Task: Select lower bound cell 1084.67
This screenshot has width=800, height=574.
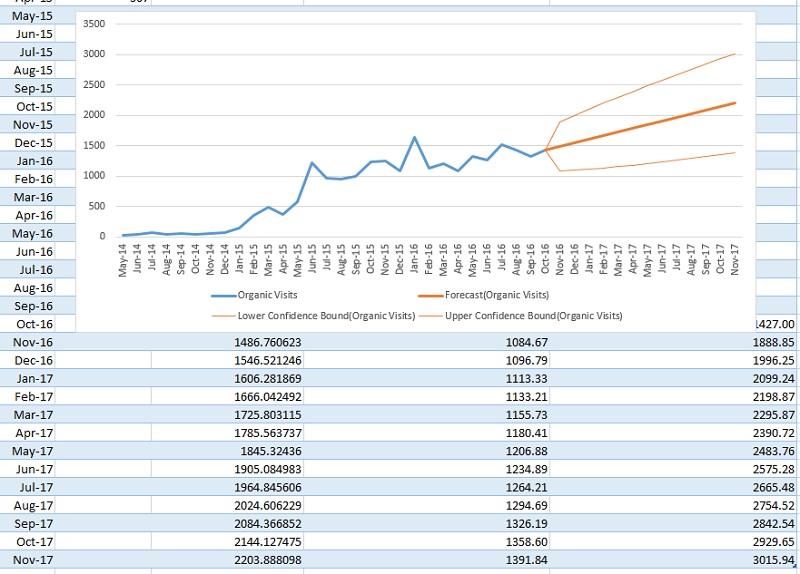Action: tap(427, 342)
